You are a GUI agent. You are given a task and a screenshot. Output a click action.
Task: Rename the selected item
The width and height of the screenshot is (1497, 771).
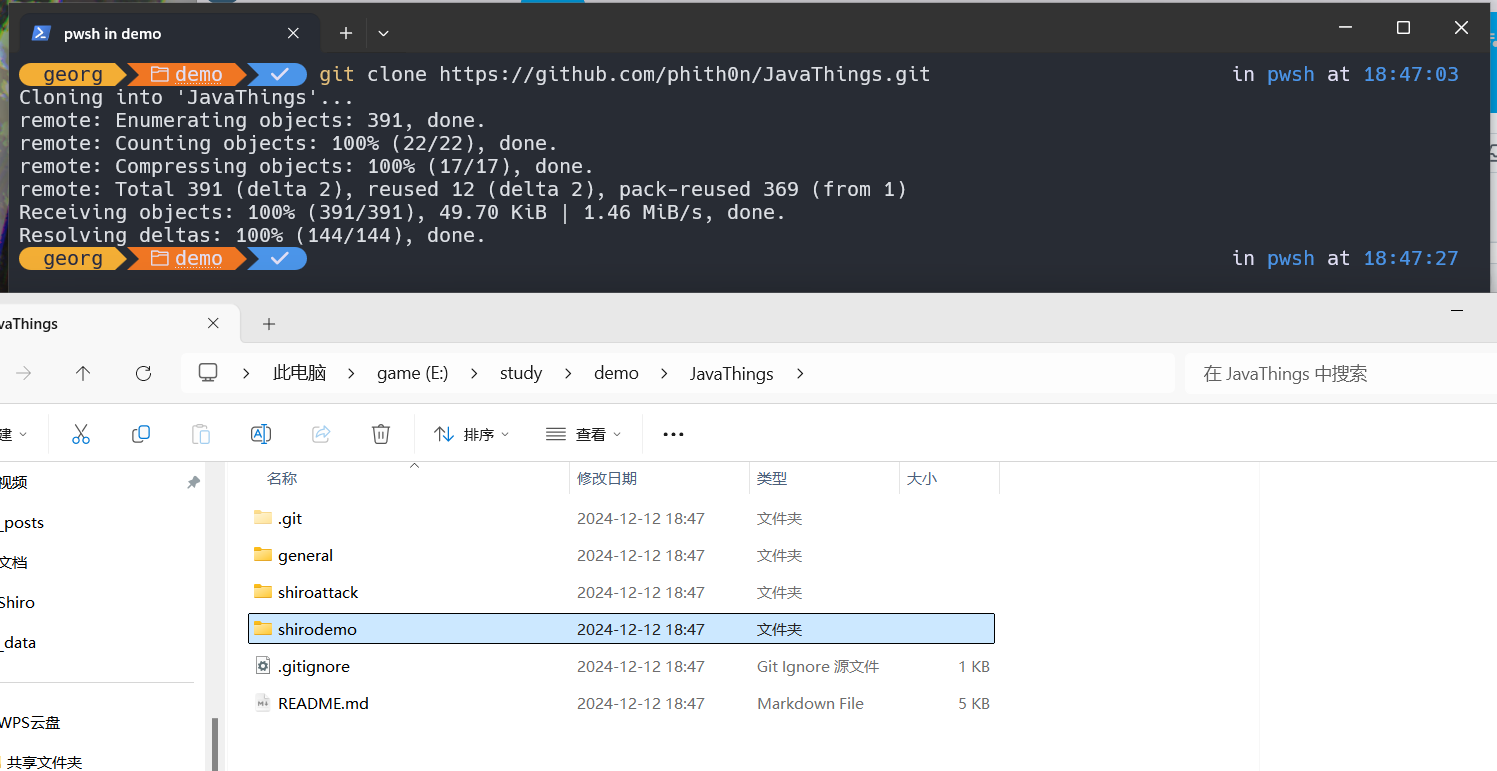point(261,434)
